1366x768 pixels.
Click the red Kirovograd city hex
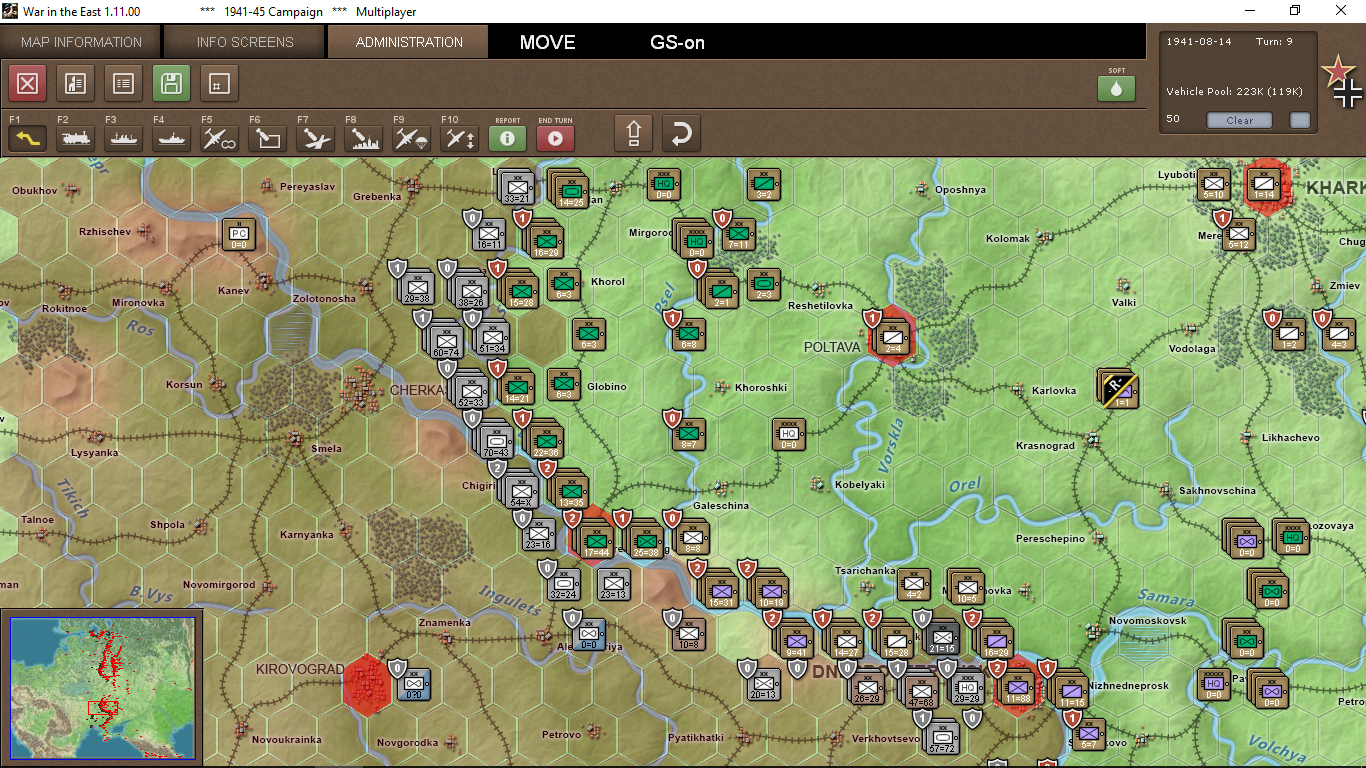click(x=366, y=684)
